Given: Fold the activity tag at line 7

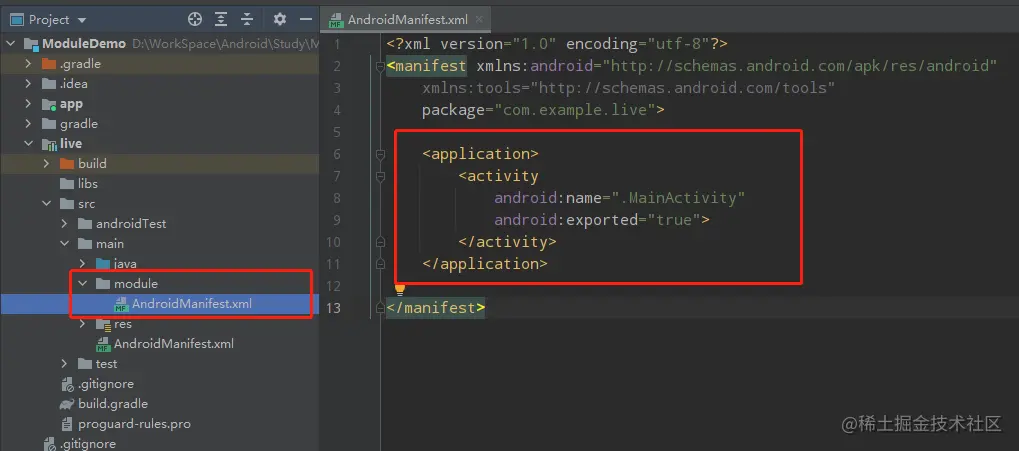Looking at the screenshot, I should (380, 176).
